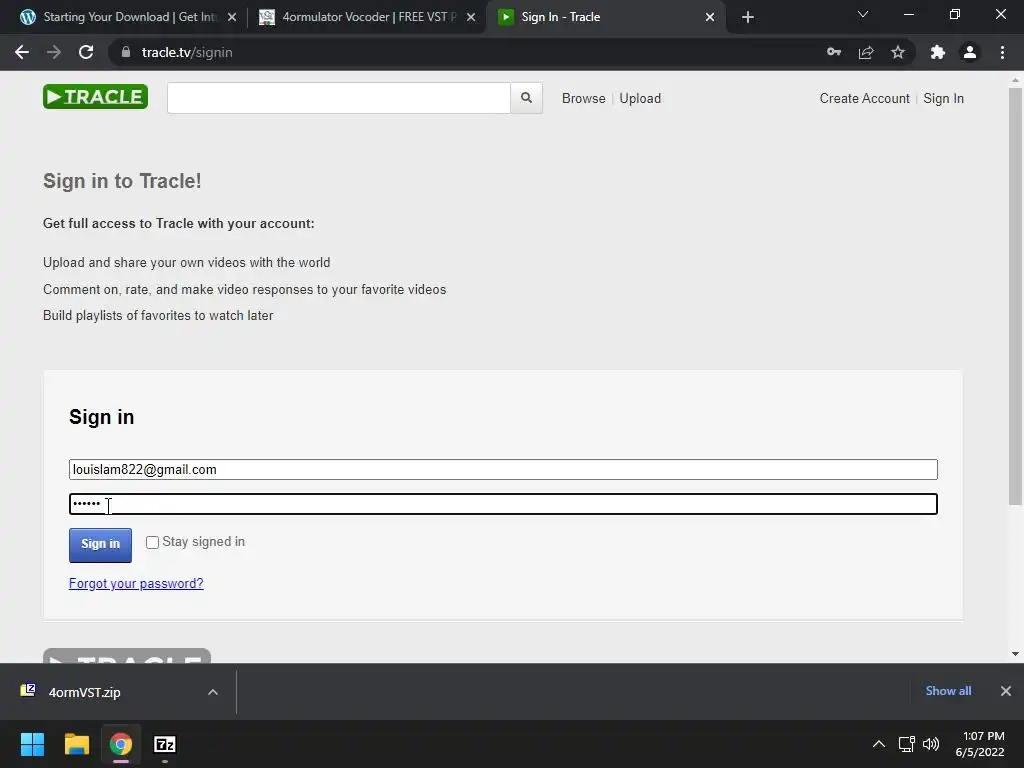1024x768 pixels.
Task: Go forward in browser history
Action: 54,52
